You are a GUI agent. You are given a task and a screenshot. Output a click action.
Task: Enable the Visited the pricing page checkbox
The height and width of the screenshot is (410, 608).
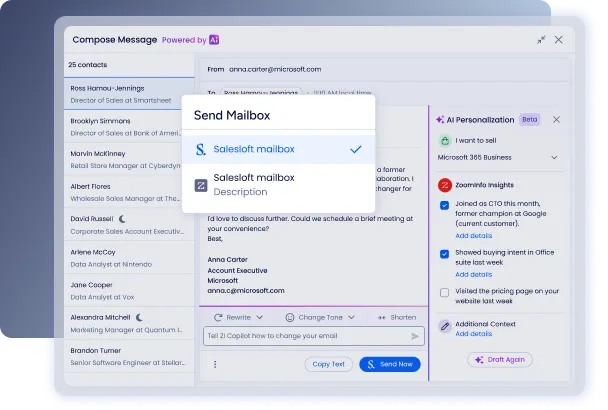coord(445,292)
